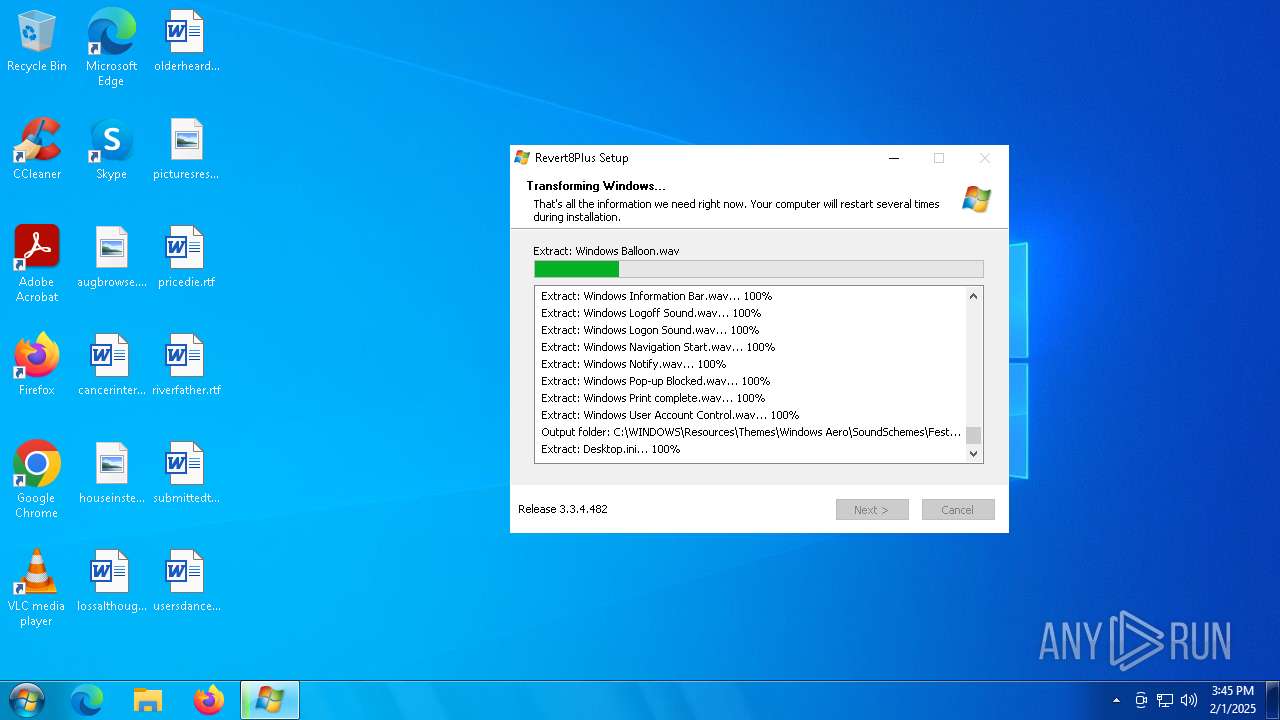Open Microsoft Edge from the taskbar
This screenshot has width=1280, height=720.
[87, 700]
